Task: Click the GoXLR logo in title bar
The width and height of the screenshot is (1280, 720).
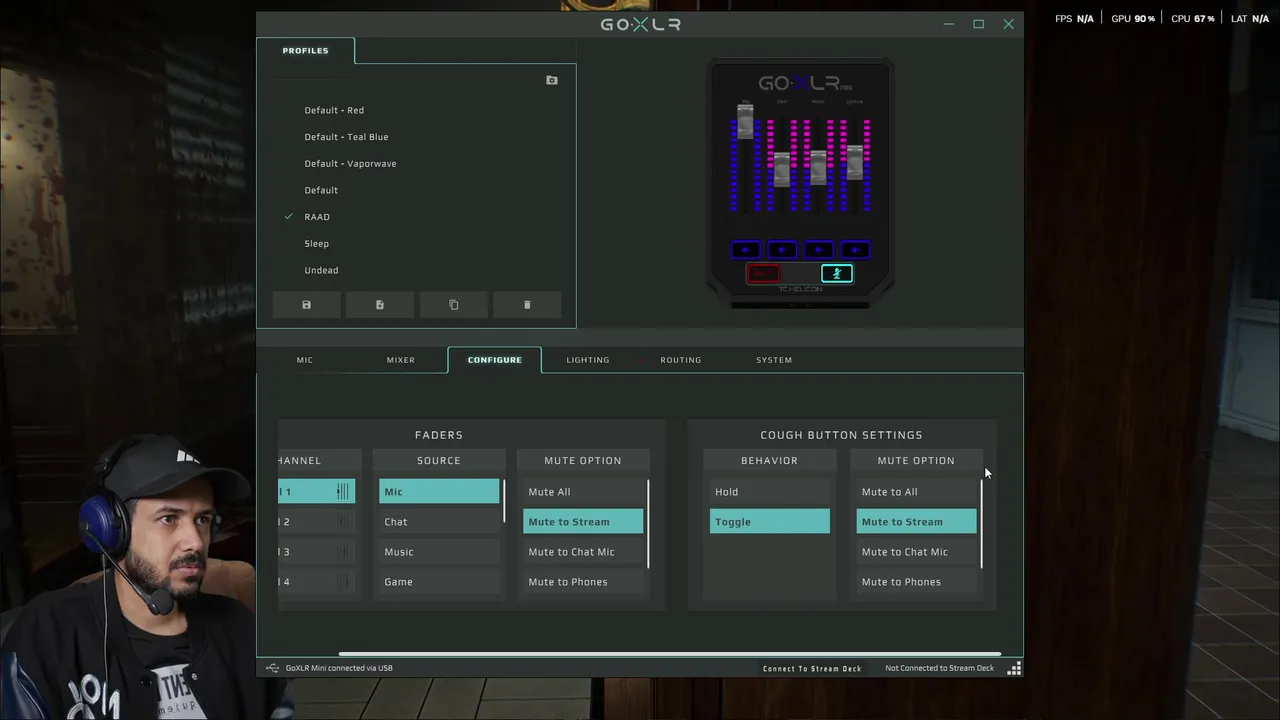Action: (640, 24)
